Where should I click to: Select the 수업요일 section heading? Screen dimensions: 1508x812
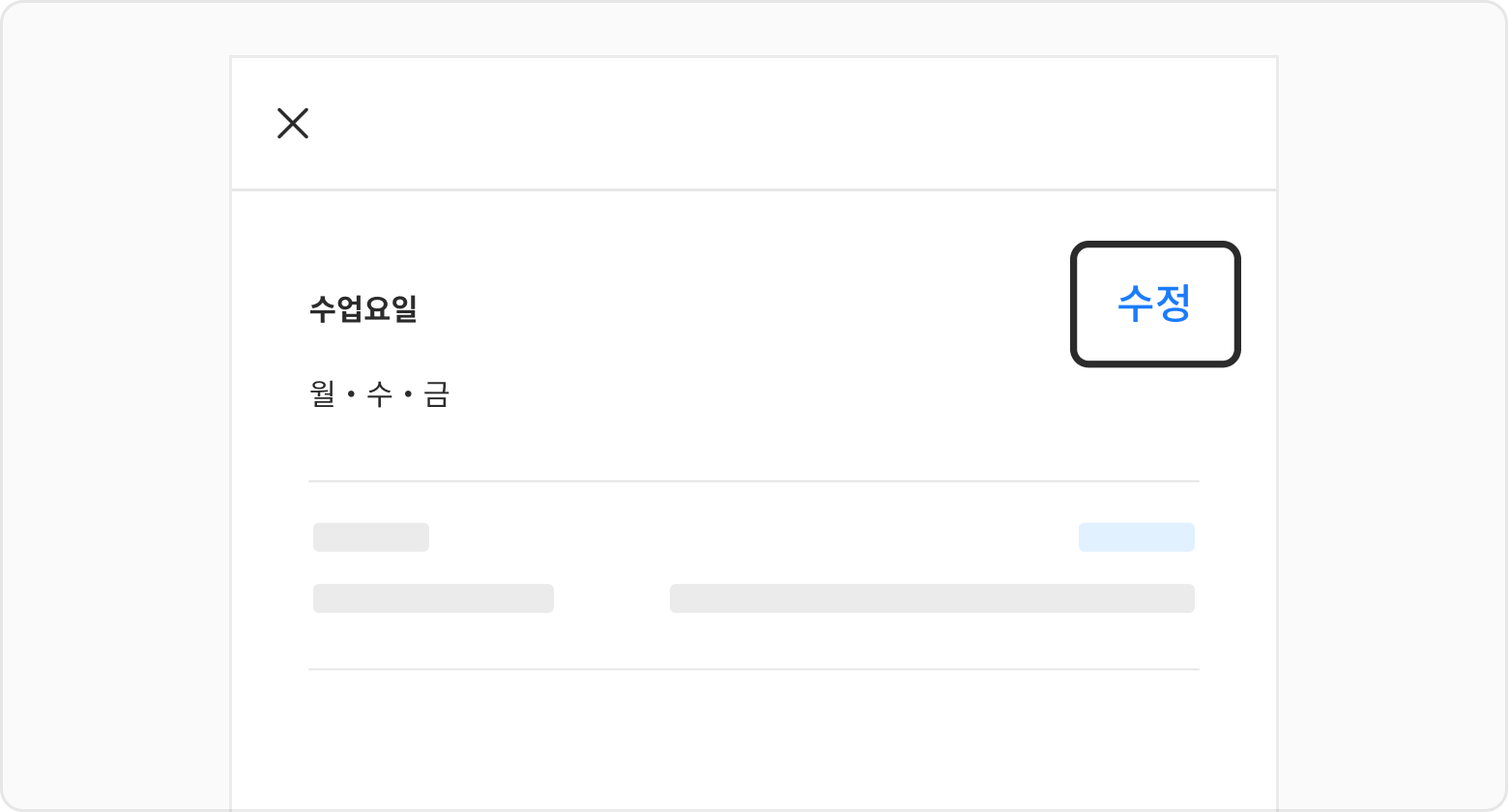[x=363, y=309]
